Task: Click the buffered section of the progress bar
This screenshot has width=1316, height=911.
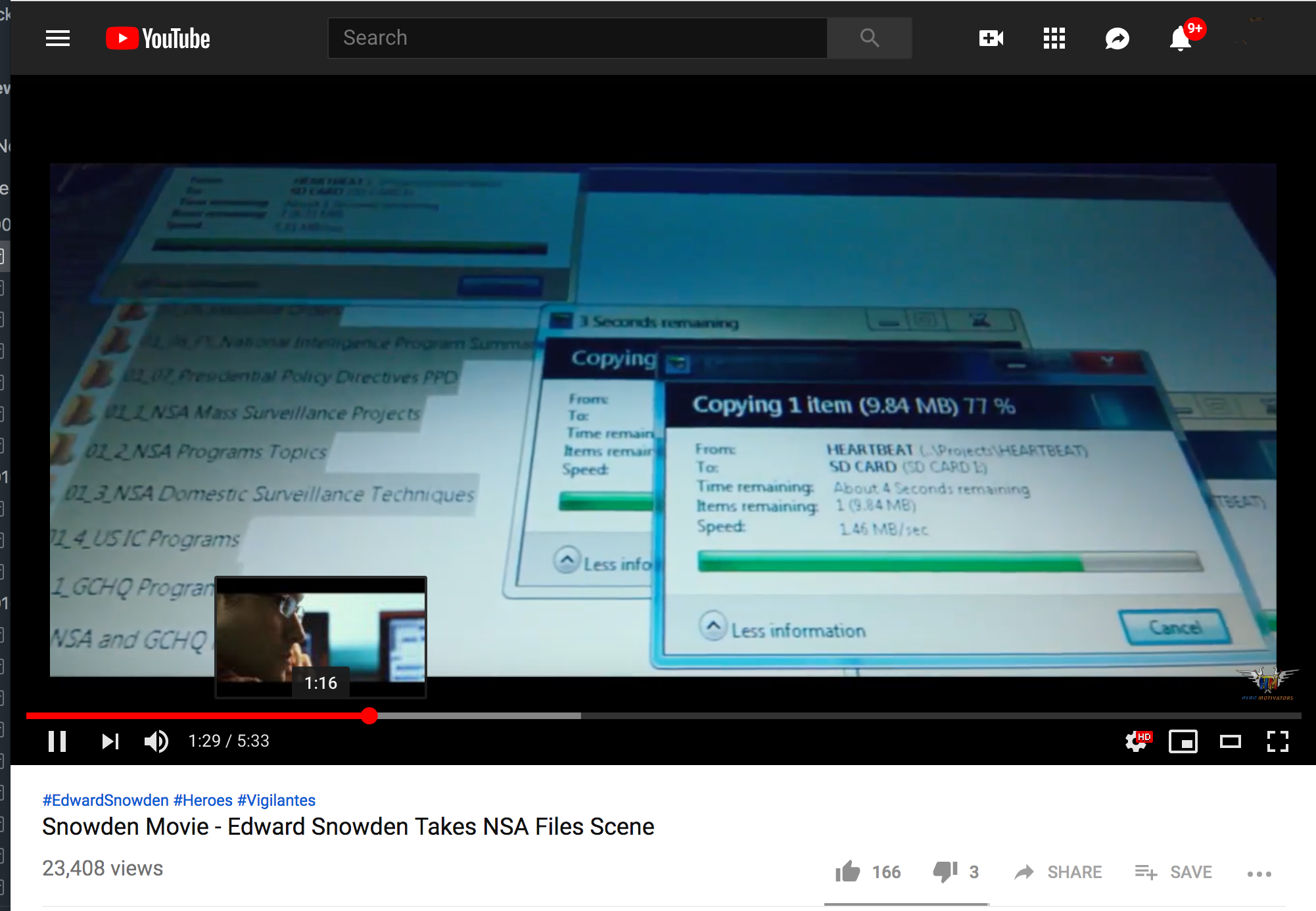Action: 480,716
